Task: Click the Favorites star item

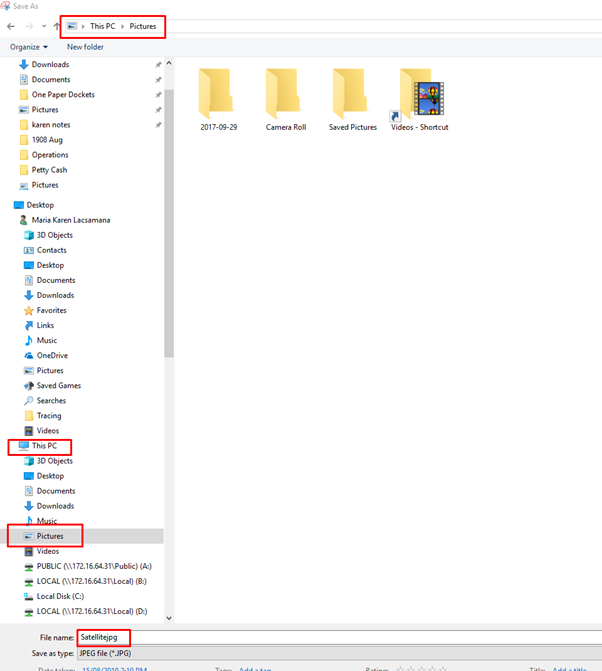Action: 45,310
